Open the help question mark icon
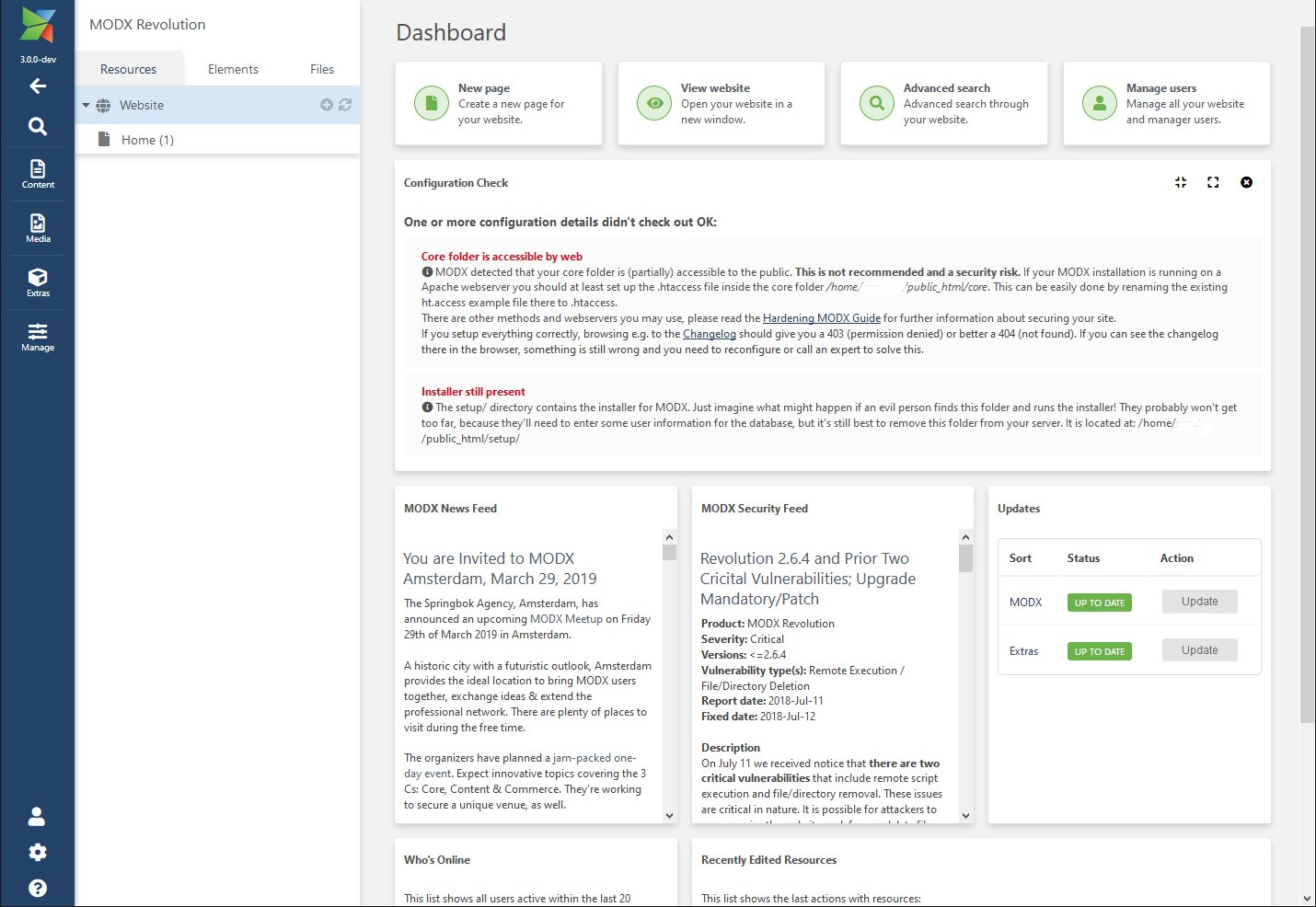Viewport: 1316px width, 907px height. 38,889
